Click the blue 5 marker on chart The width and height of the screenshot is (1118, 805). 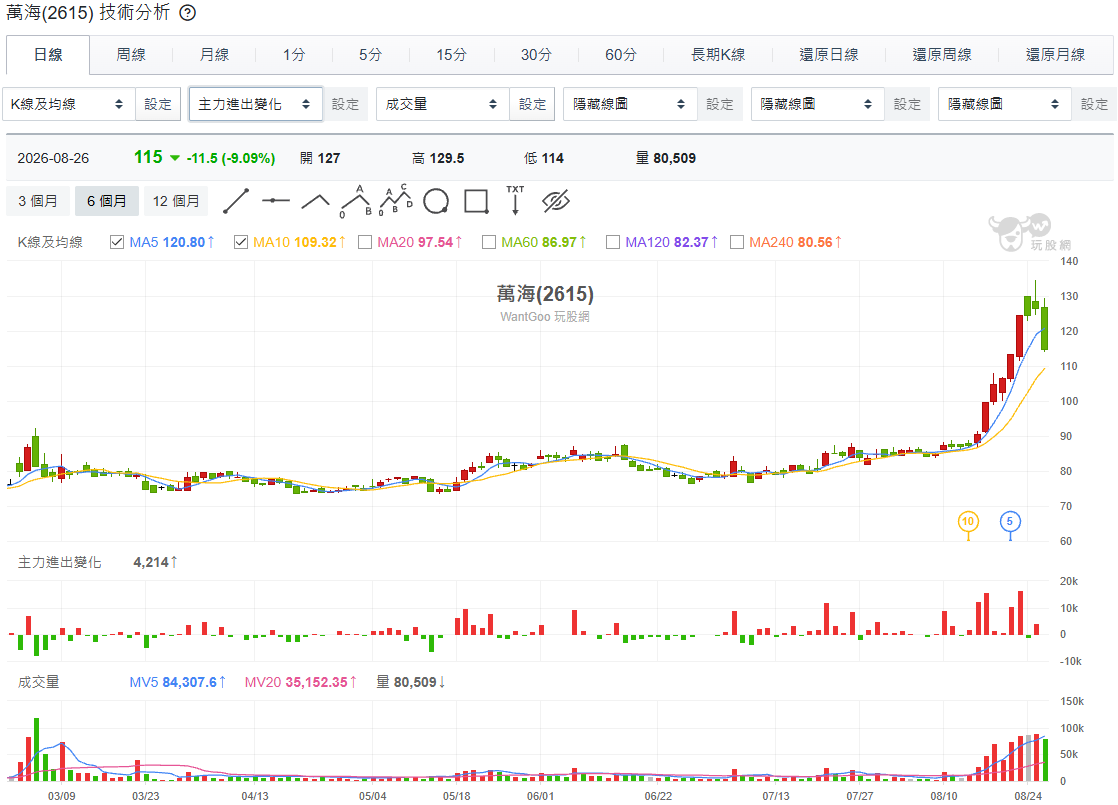[1010, 522]
